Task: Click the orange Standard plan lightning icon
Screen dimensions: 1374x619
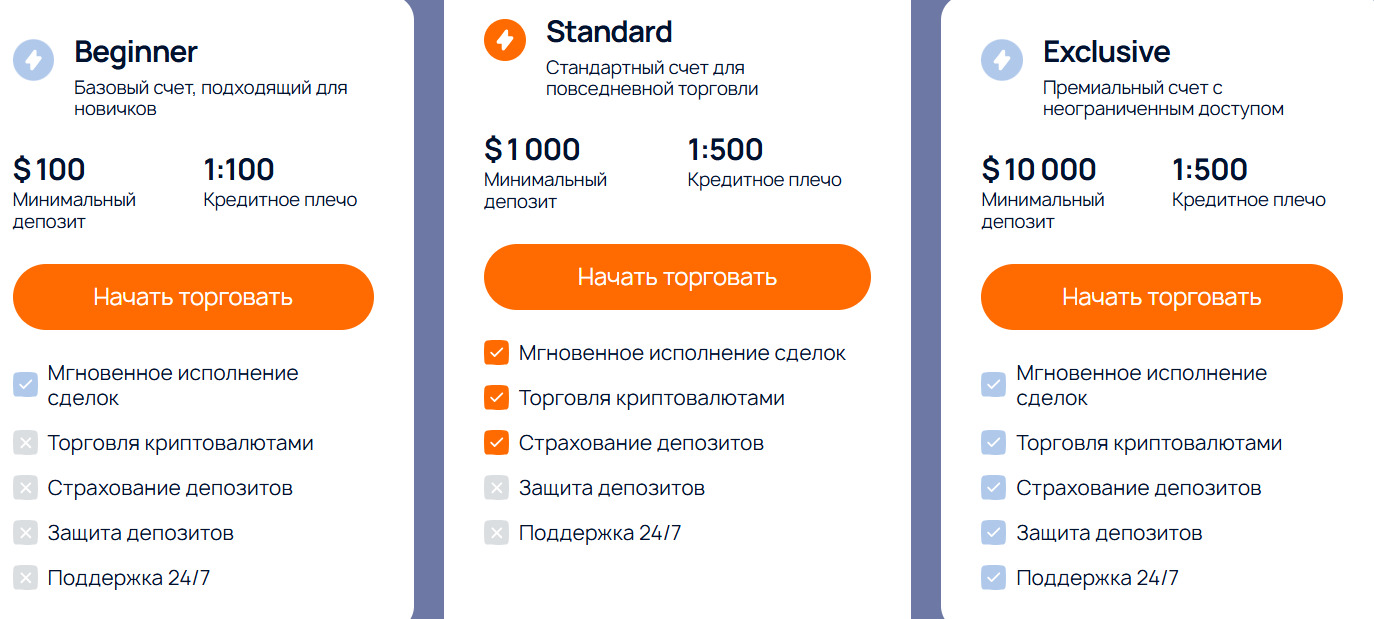Action: point(505,40)
